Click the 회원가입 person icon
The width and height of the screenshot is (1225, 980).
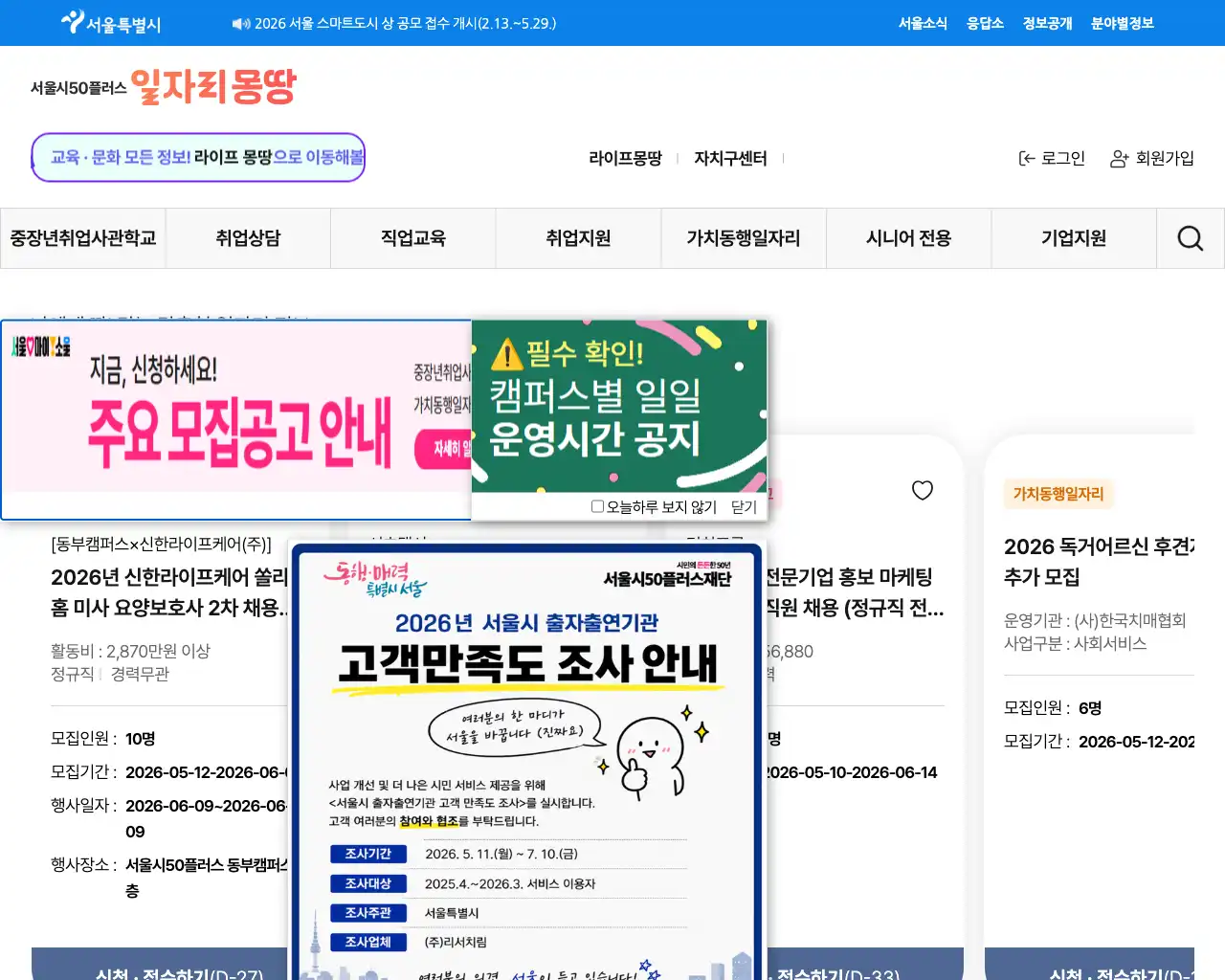pos(1119,158)
